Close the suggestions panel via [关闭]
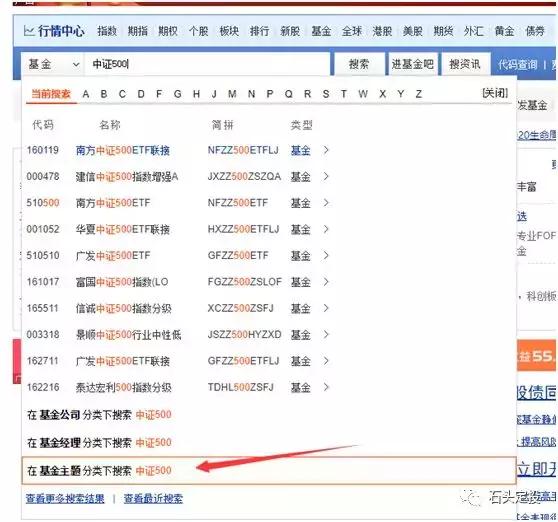Screen dimensions: 558x522 [495, 93]
